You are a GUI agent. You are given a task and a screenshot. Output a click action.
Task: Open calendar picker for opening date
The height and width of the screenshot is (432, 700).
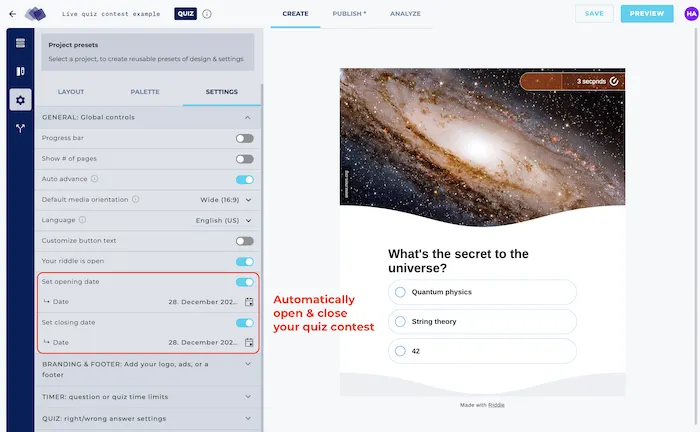249,301
